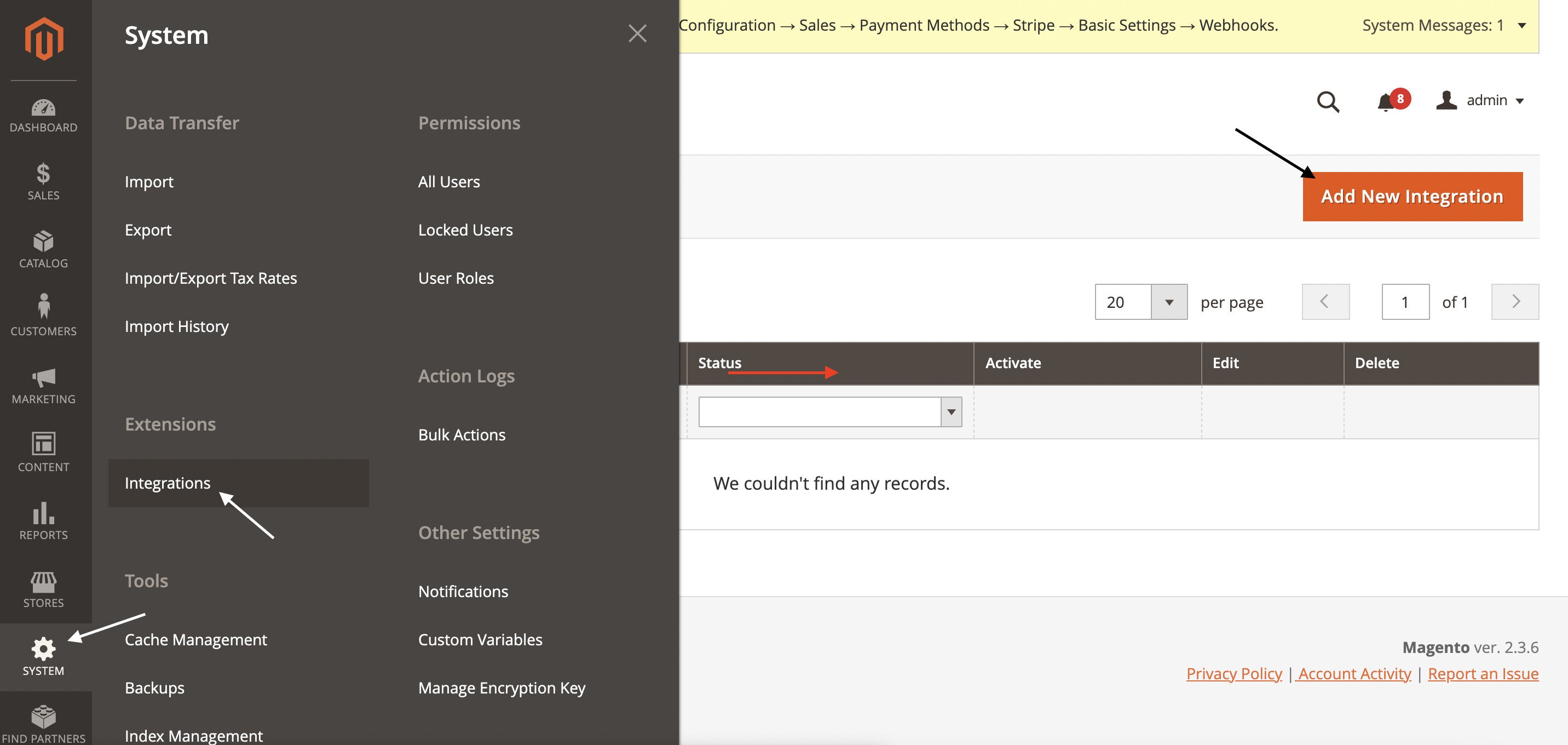Open Import under Data Transfer

tap(149, 181)
